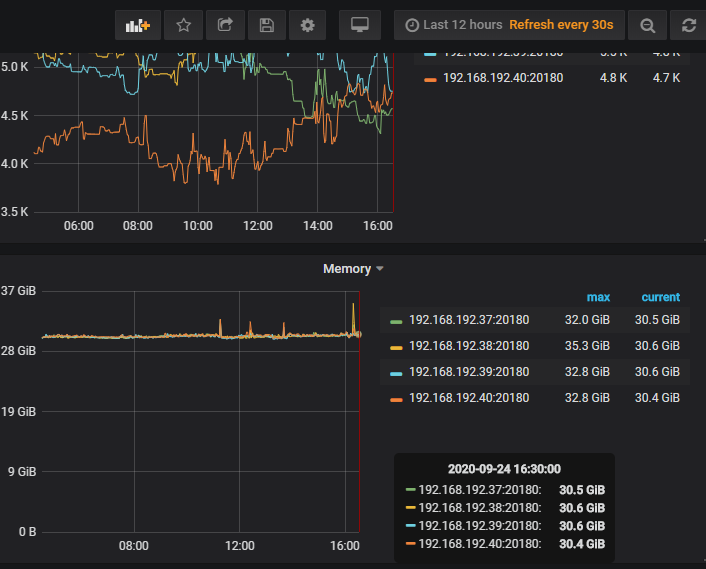The height and width of the screenshot is (569, 706).
Task: Cycle view mode with monitor icon
Action: point(359,25)
